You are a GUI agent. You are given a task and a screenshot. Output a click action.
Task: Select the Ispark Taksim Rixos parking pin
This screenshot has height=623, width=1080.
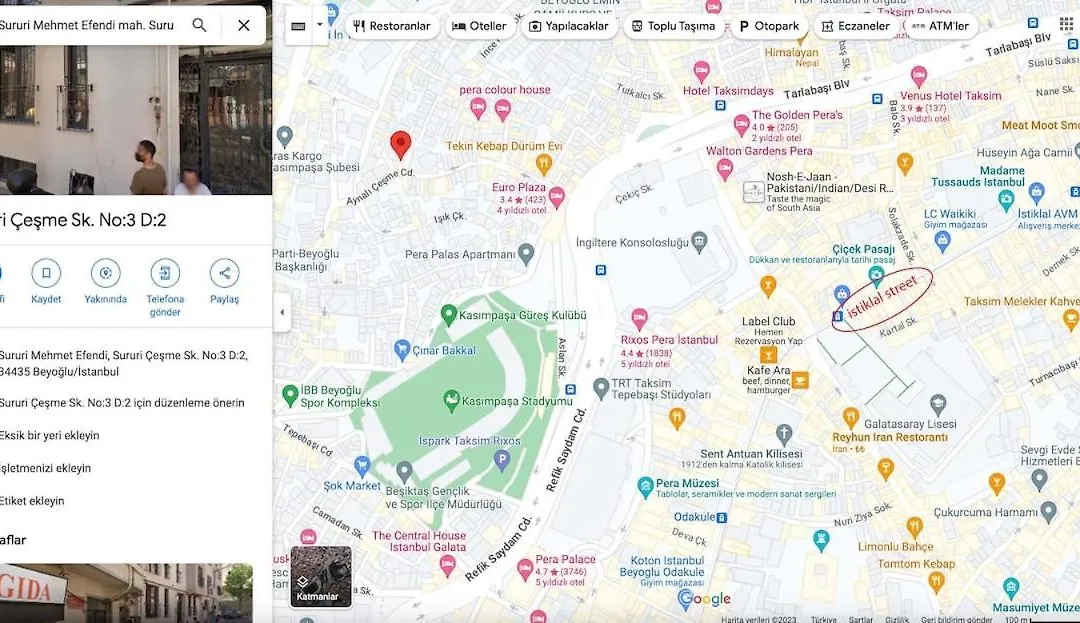click(x=502, y=460)
